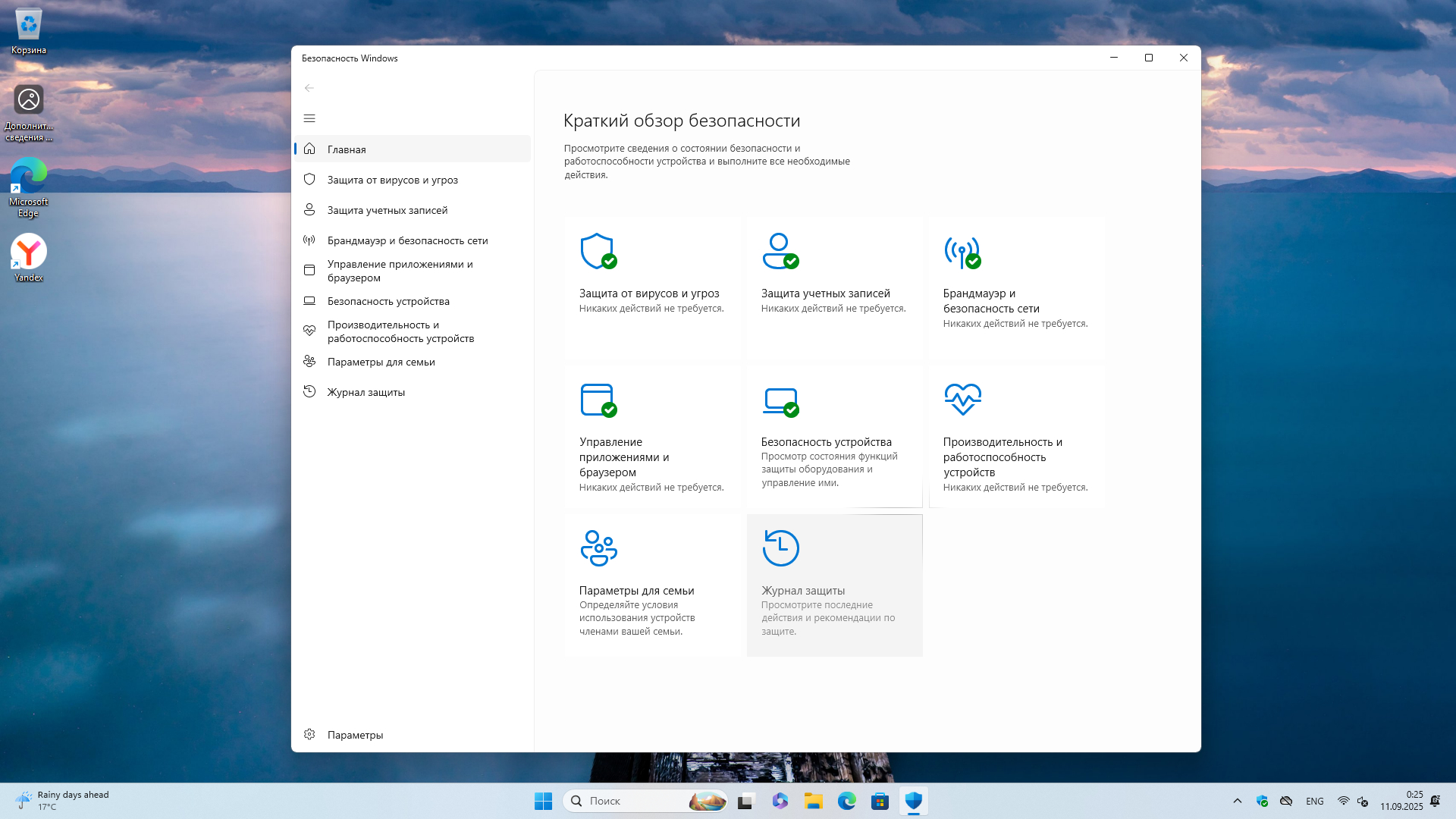
Task: Open the device performance heart tile icon
Action: point(962,399)
